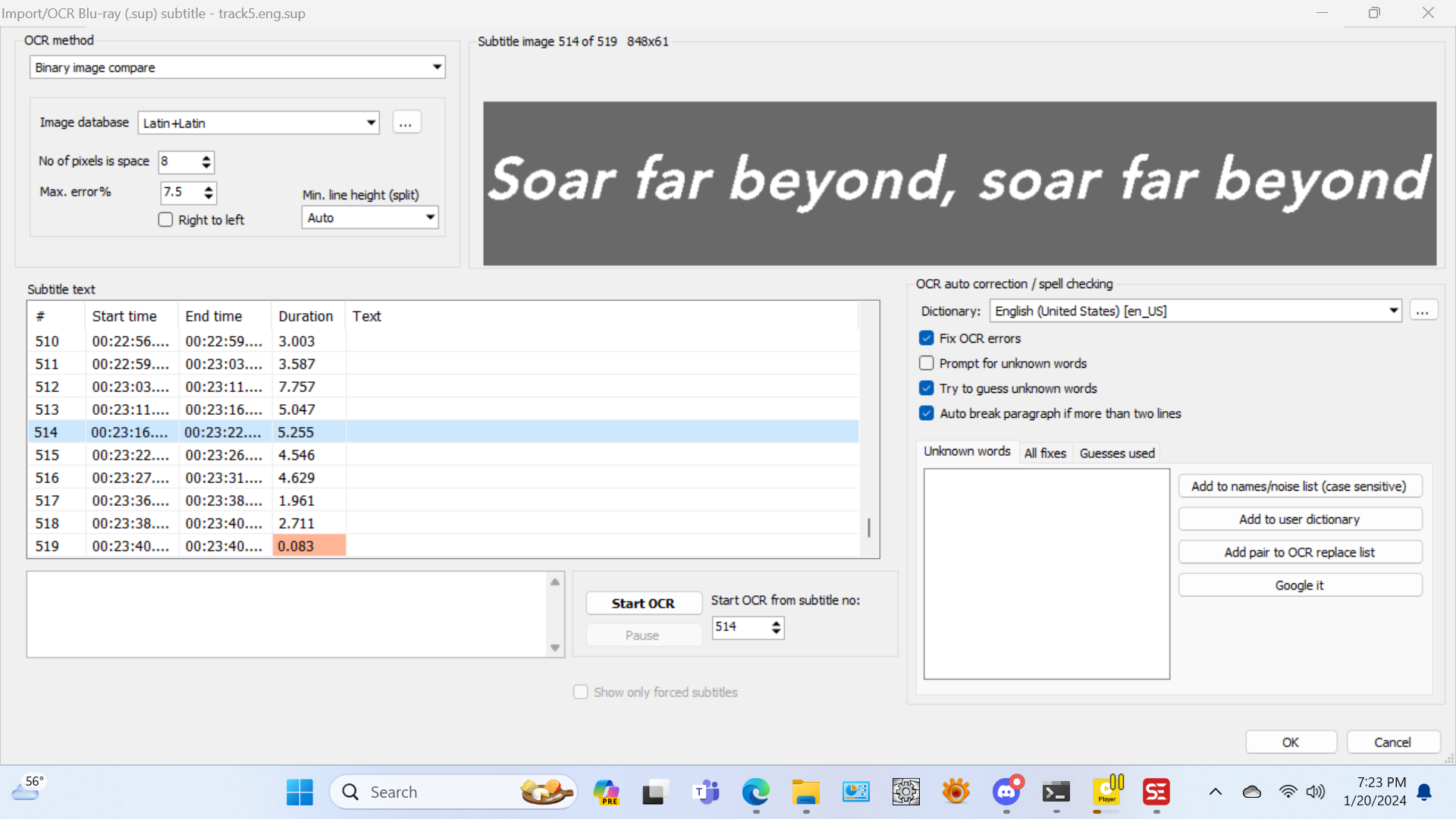Click the dictionary ellipsis options button
This screenshot has height=819, width=1456.
click(x=1423, y=311)
